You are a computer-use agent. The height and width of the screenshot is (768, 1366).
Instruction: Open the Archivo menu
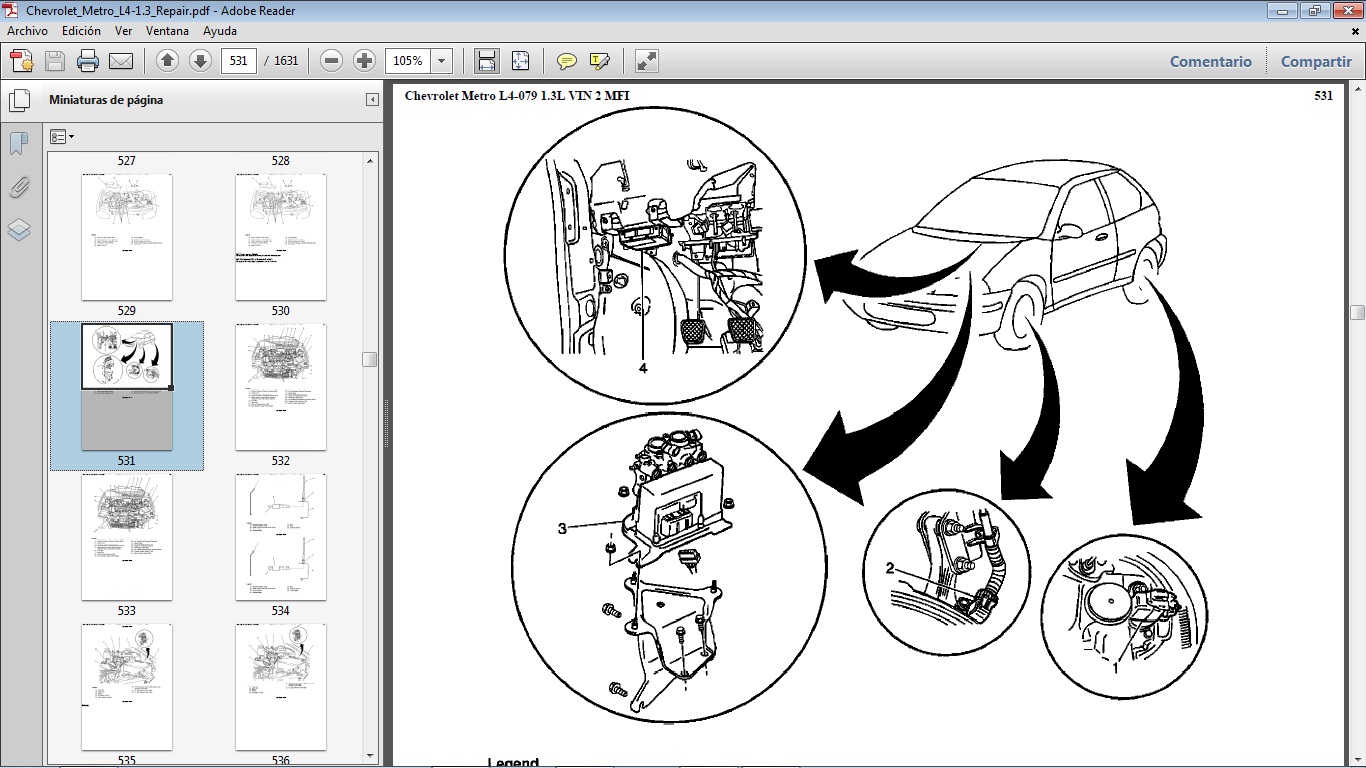(x=26, y=31)
